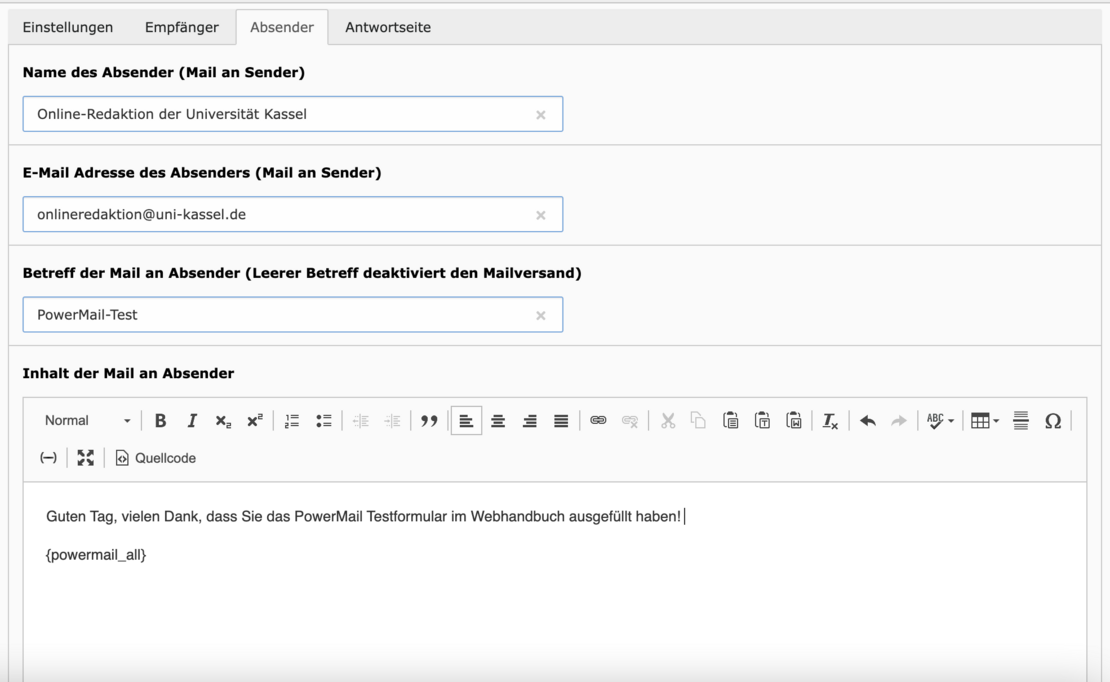1110x682 pixels.
Task: Apply blockquote formatting
Action: (x=429, y=421)
